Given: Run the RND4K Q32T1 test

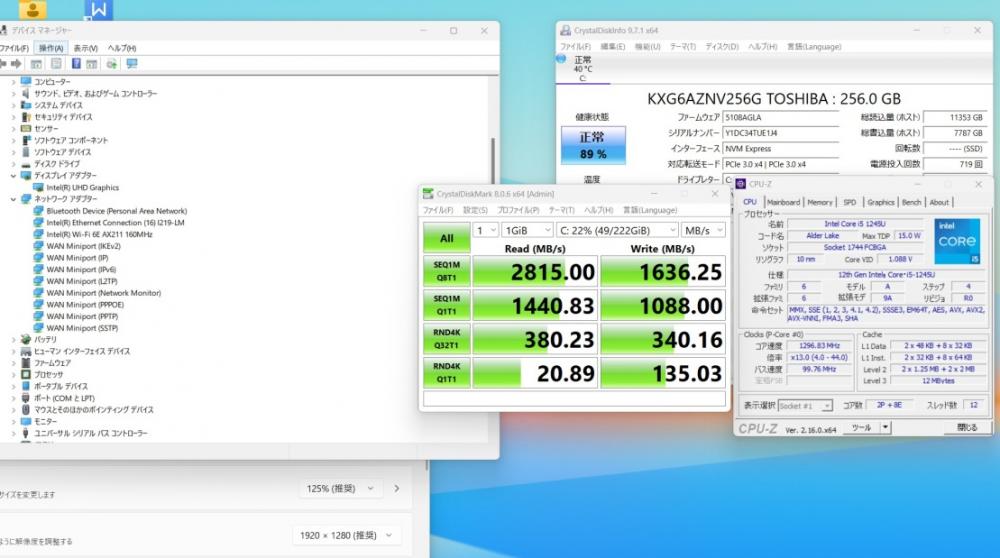Looking at the screenshot, I should (446, 339).
